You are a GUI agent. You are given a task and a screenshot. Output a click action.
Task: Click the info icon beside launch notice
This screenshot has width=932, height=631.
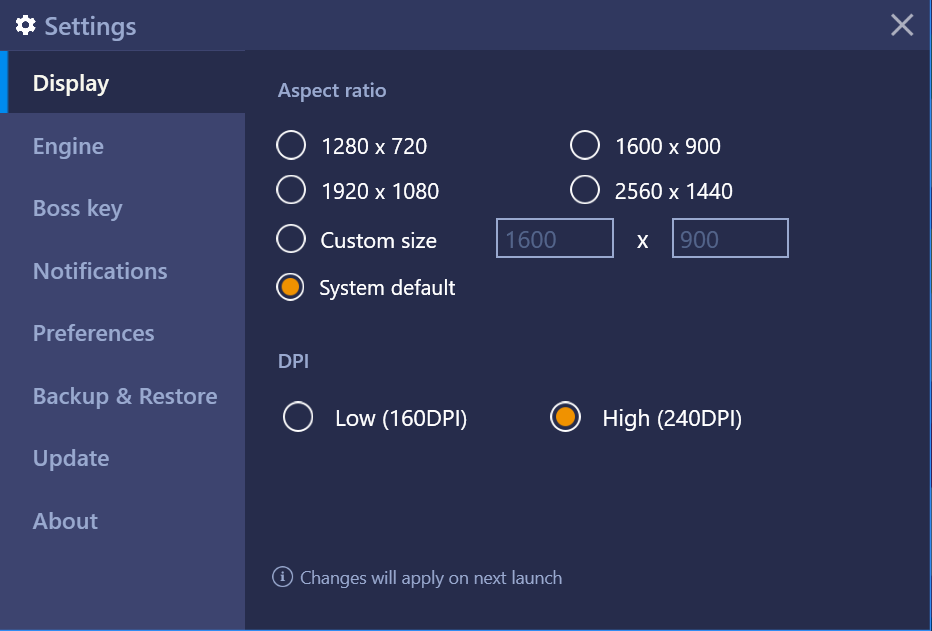pyautogui.click(x=282, y=576)
